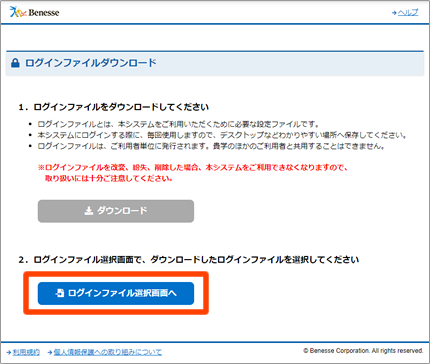Click the arrow icon before ヘルプ

394,13
